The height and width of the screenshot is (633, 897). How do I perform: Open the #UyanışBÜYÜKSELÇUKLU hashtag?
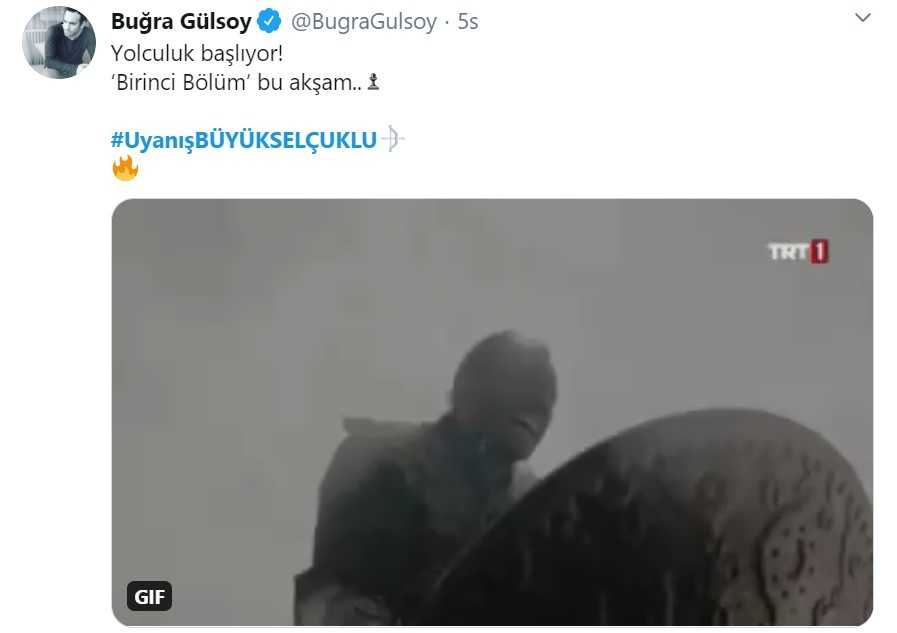[x=244, y=140]
